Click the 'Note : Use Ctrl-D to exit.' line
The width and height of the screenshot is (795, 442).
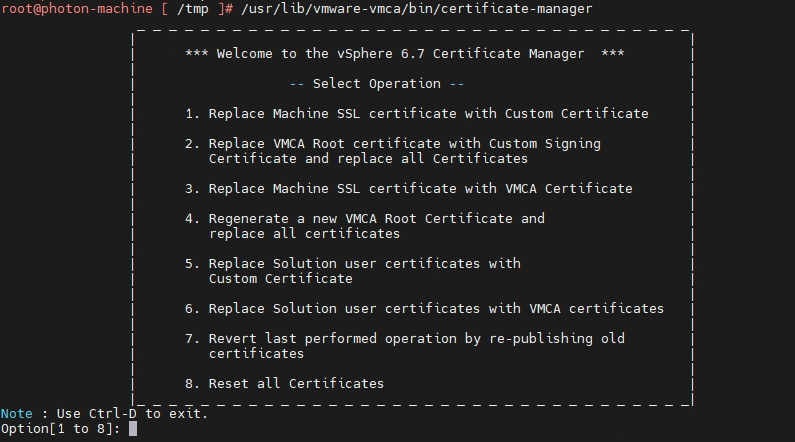[x=104, y=414]
